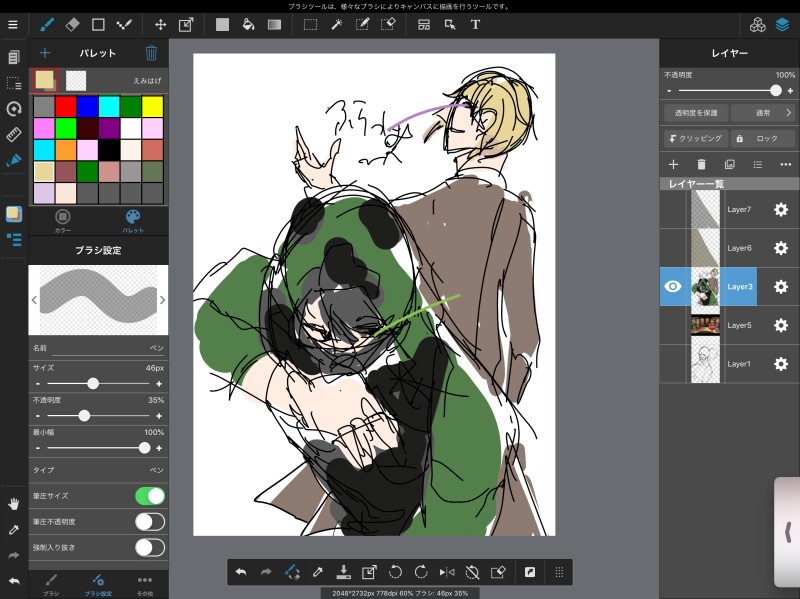Adjust the layer opacity slider handle
Viewport: 800px width, 599px height.
776,91
